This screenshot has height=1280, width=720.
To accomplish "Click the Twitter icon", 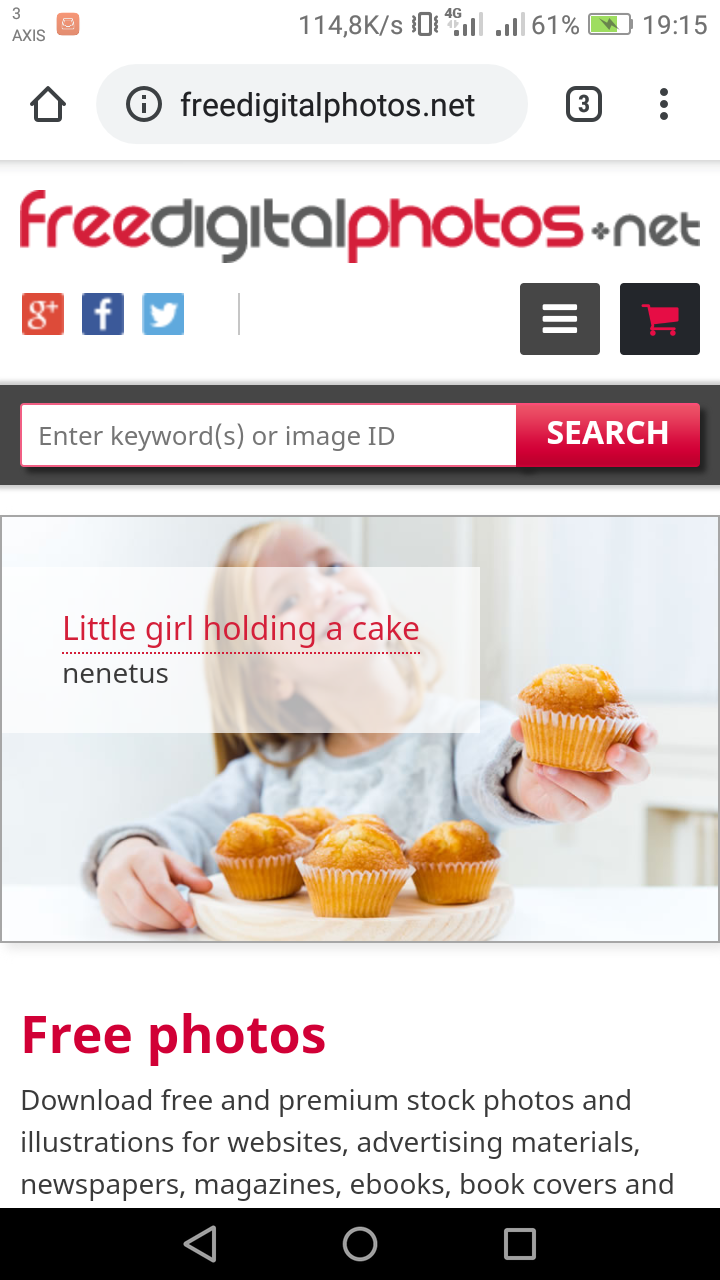I will [163, 314].
